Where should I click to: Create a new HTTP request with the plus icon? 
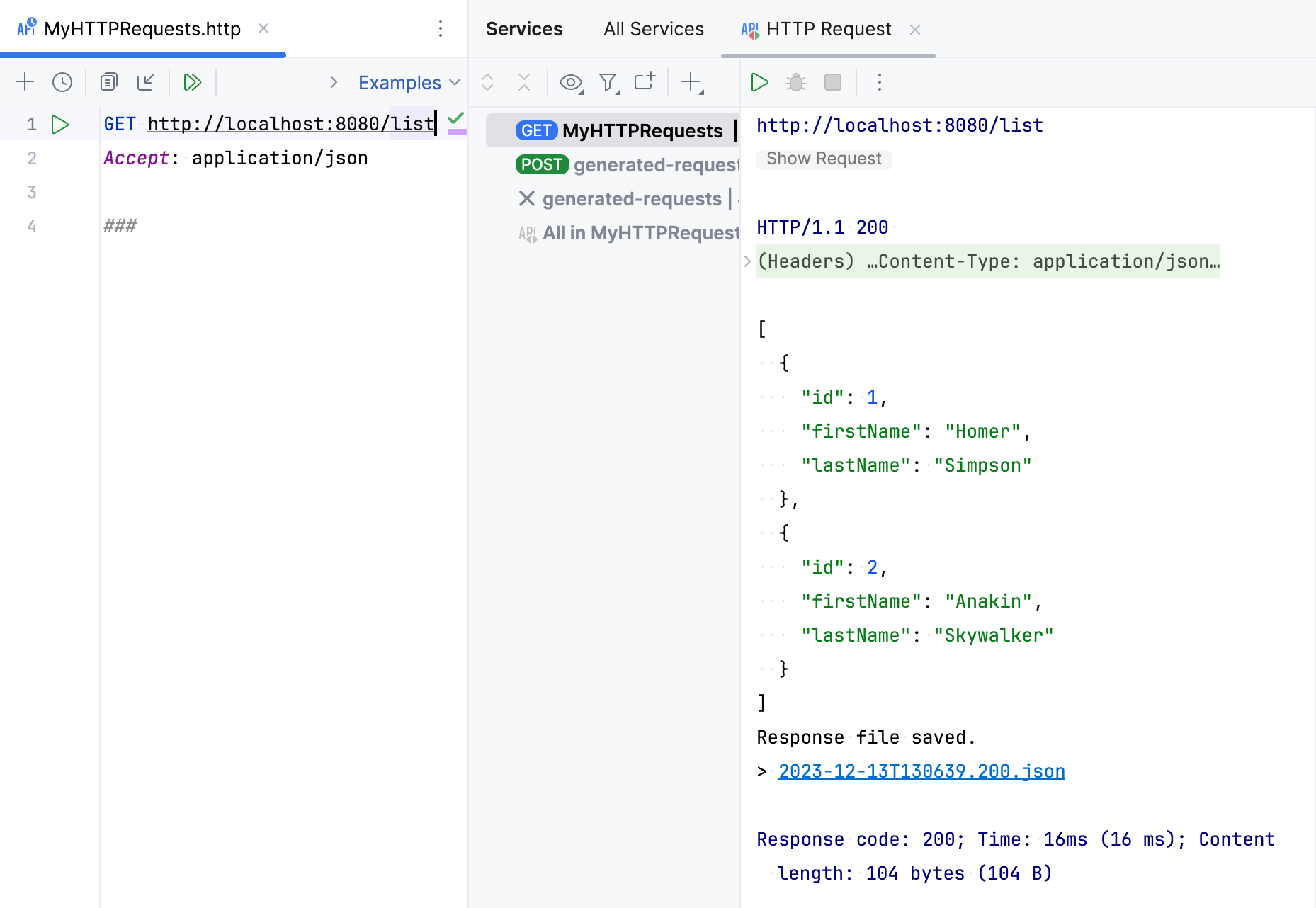[x=25, y=81]
